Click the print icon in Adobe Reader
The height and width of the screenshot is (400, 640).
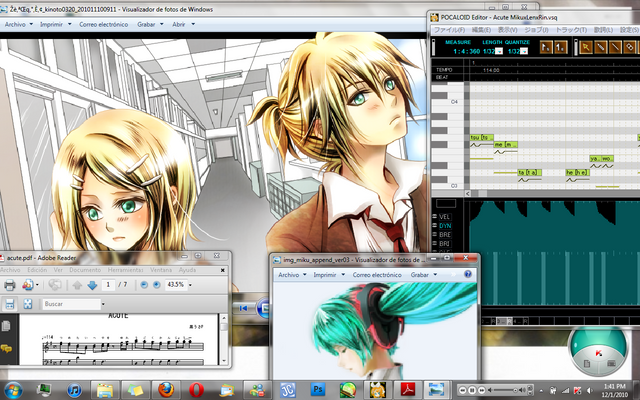tap(9, 284)
